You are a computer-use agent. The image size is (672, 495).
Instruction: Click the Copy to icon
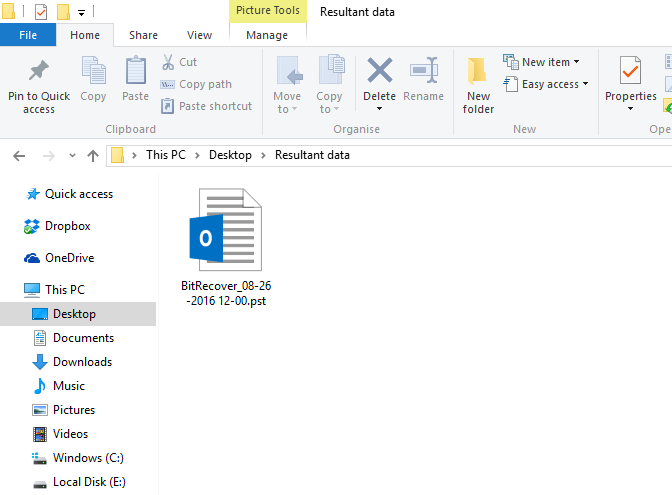[x=331, y=70]
